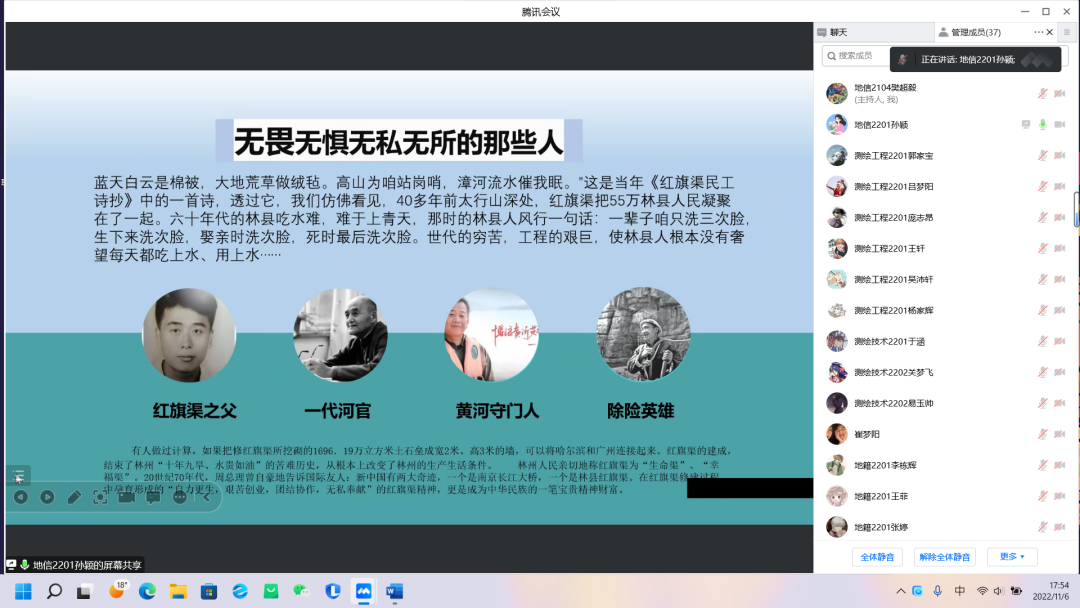The height and width of the screenshot is (608, 1080).
Task: Click 全体静音 mute all button
Action: [x=878, y=557]
